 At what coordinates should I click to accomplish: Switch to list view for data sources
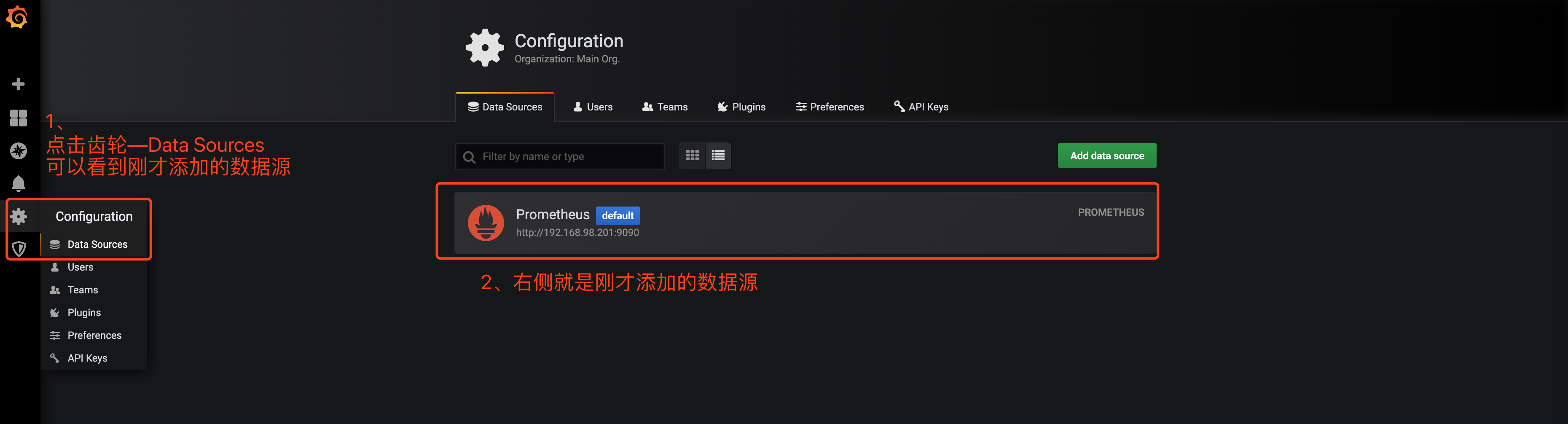coord(718,155)
